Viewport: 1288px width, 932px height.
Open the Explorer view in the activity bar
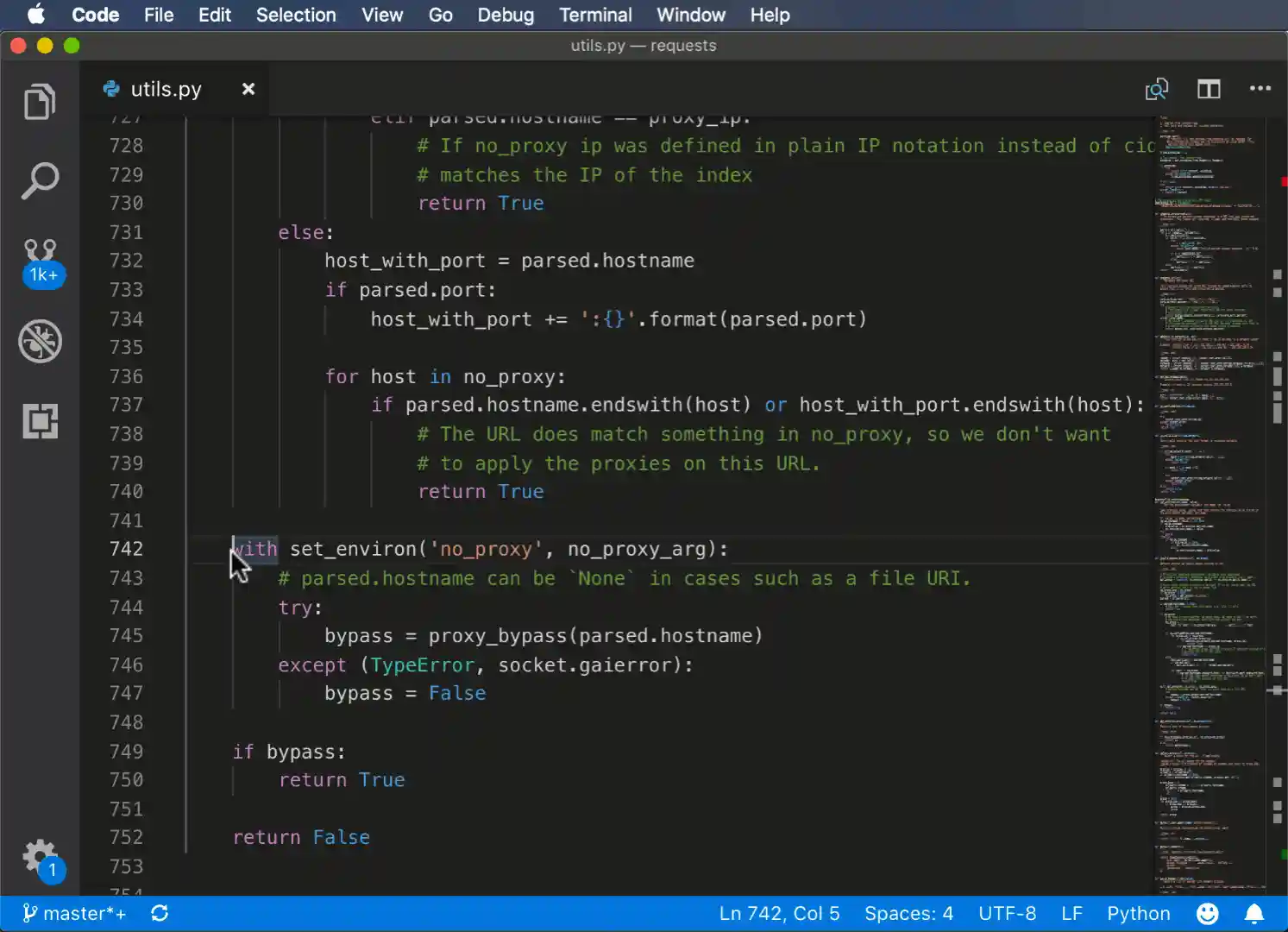click(40, 101)
